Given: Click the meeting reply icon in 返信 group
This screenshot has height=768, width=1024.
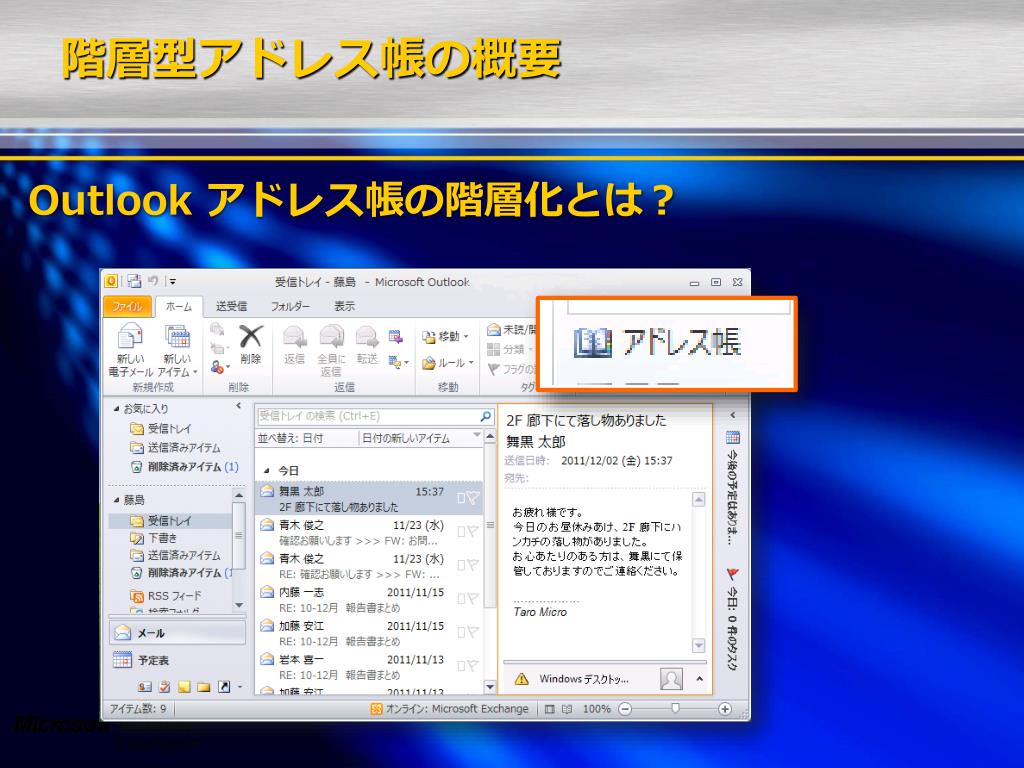Looking at the screenshot, I should pos(396,337).
